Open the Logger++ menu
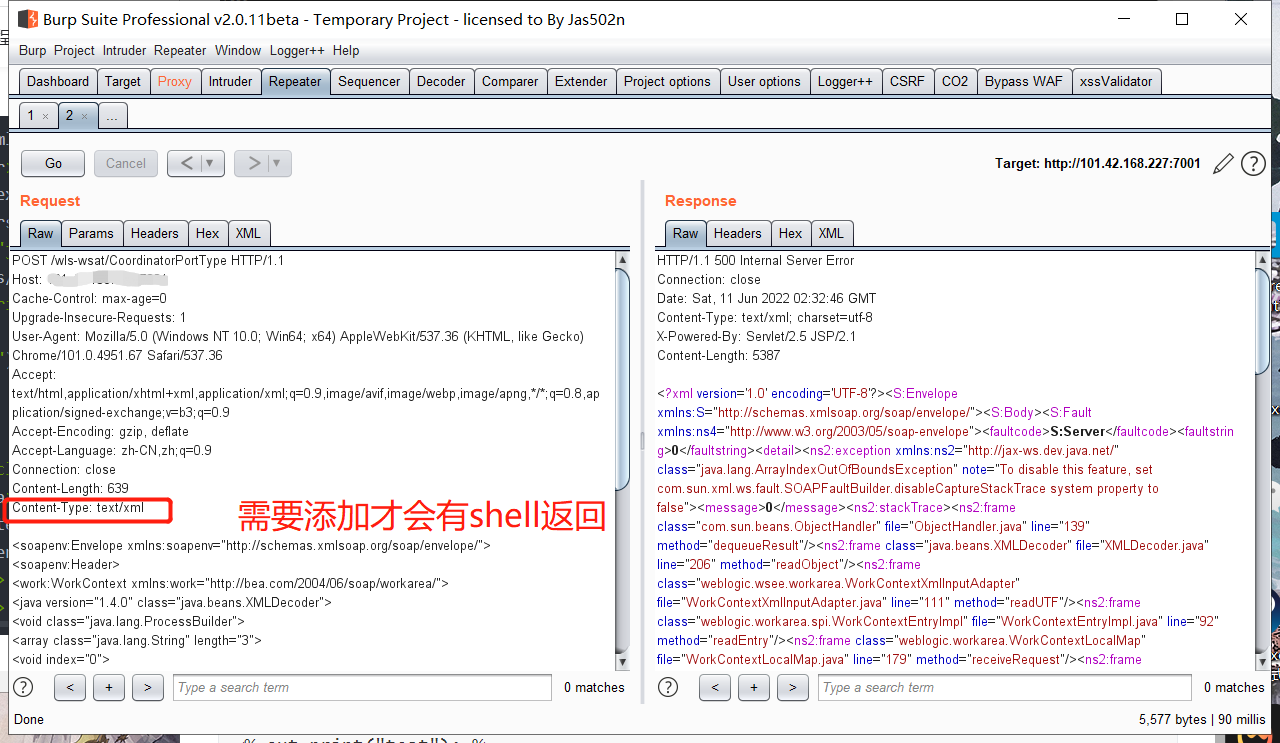Image resolution: width=1280 pixels, height=743 pixels. coord(297,50)
